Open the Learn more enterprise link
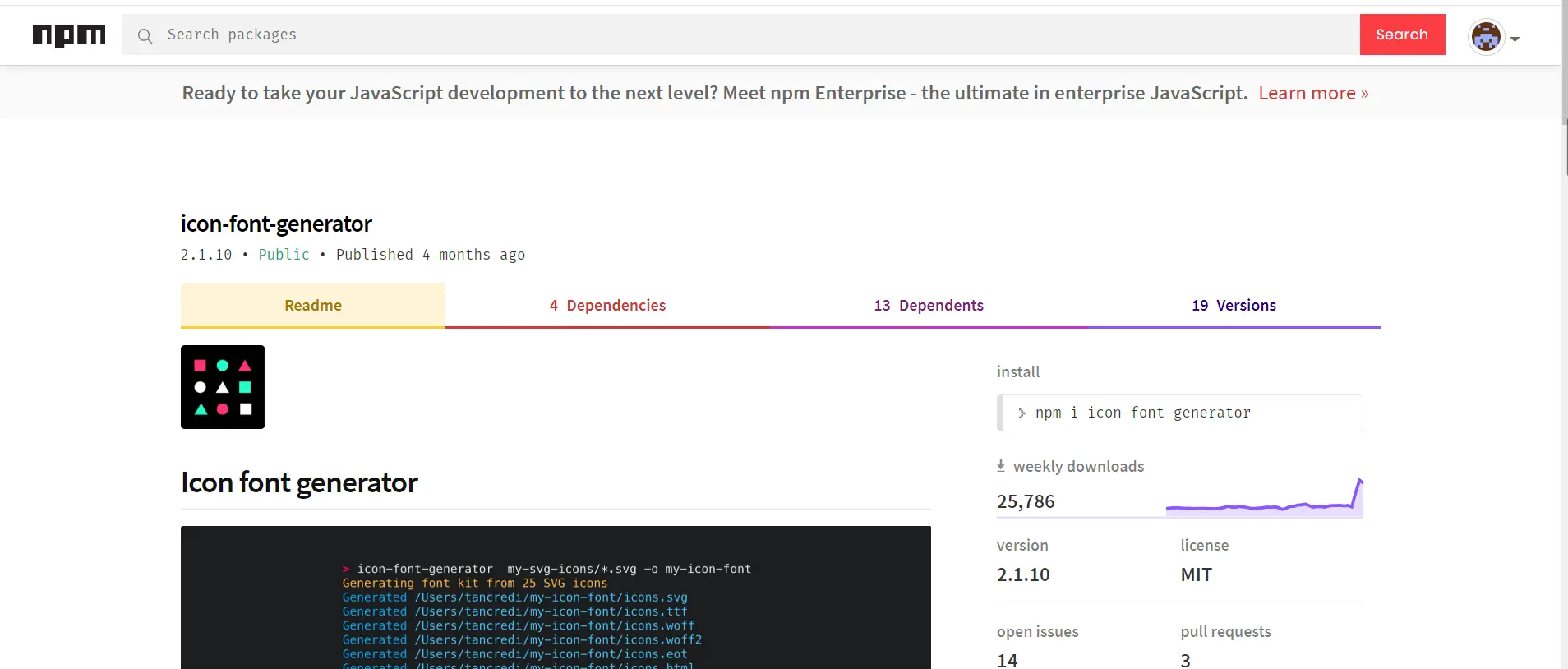This screenshot has width=1568, height=669. click(x=1313, y=93)
